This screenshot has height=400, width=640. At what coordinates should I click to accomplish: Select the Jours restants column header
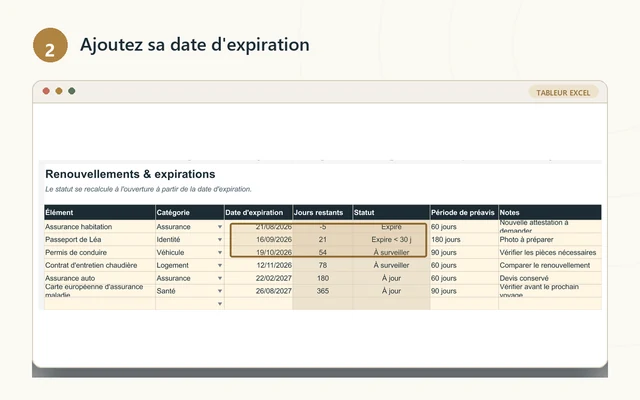click(322, 212)
